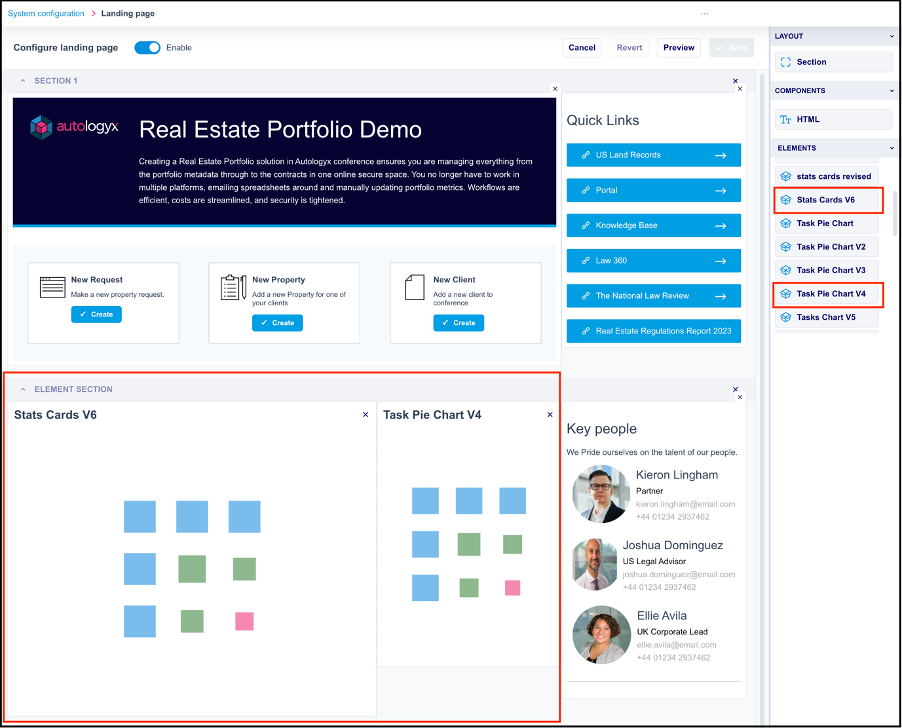902x728 pixels.
Task: Click Joshua Dominguez's profile photo
Action: coord(595,565)
